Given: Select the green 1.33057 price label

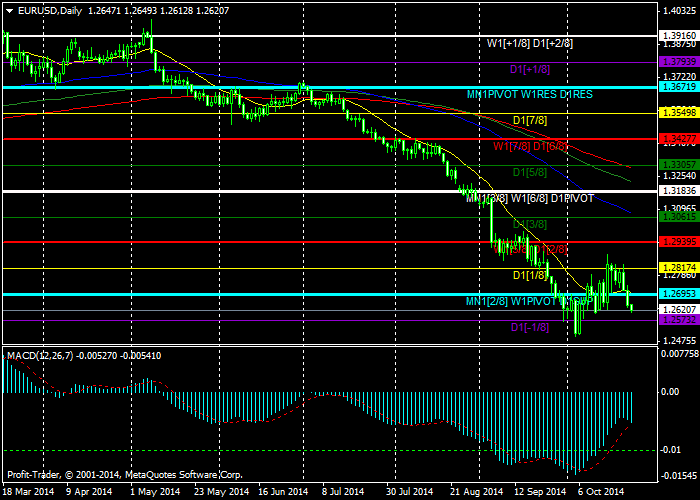Looking at the screenshot, I should click(x=679, y=165).
